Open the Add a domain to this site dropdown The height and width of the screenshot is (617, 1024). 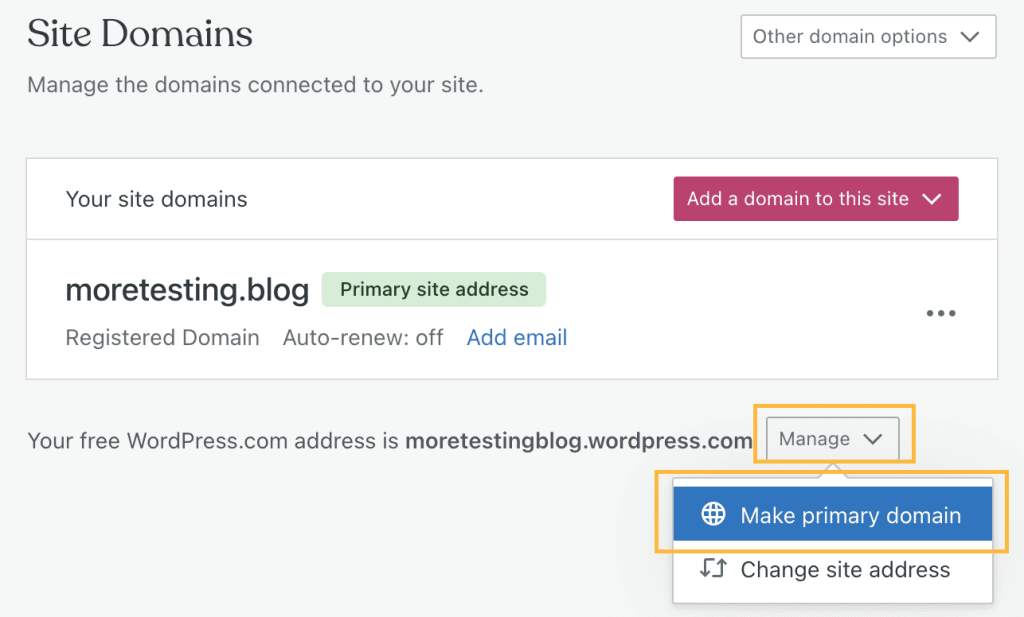(x=815, y=199)
